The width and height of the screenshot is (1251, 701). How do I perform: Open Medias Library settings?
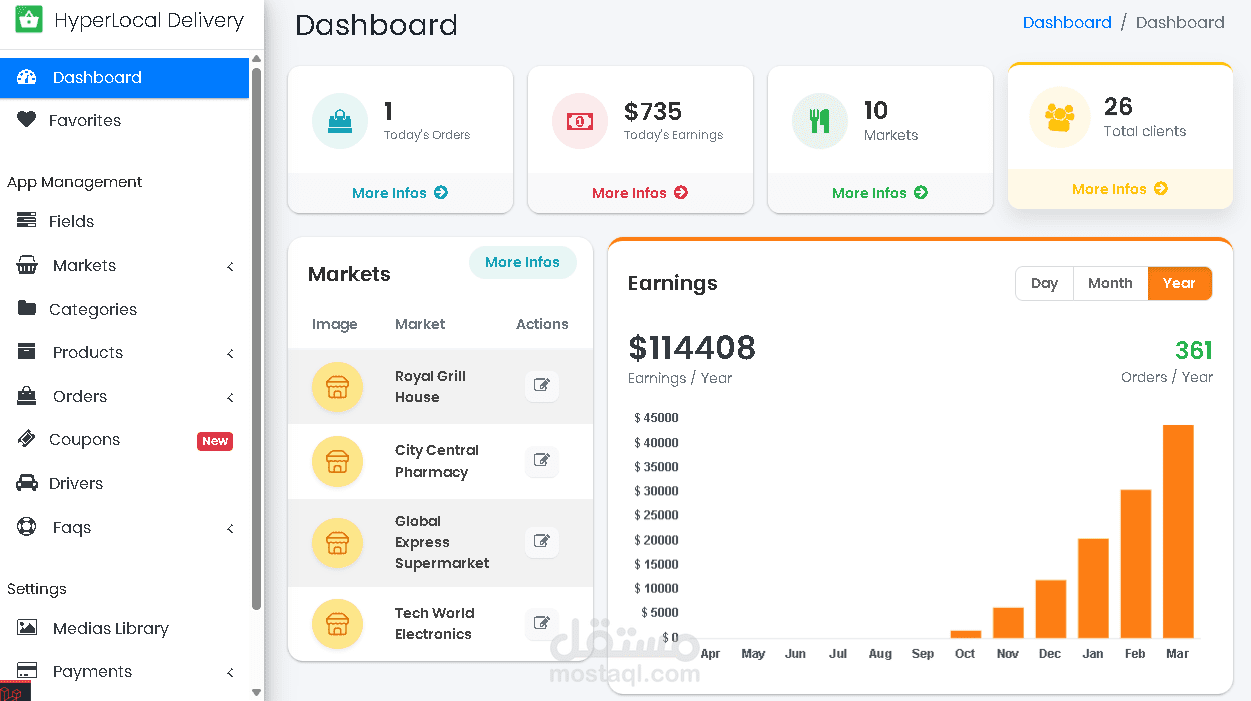click(124, 628)
